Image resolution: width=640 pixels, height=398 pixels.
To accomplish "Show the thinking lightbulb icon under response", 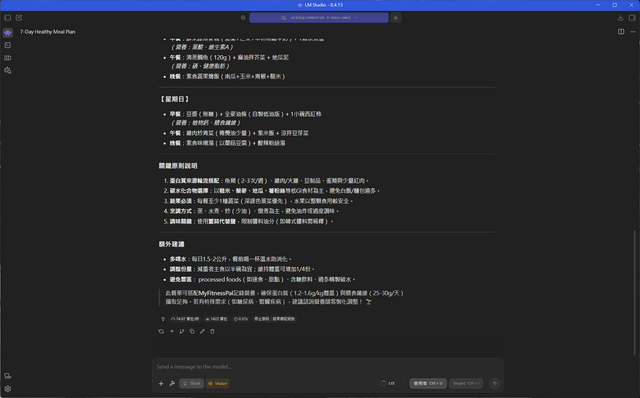I will tap(163, 319).
